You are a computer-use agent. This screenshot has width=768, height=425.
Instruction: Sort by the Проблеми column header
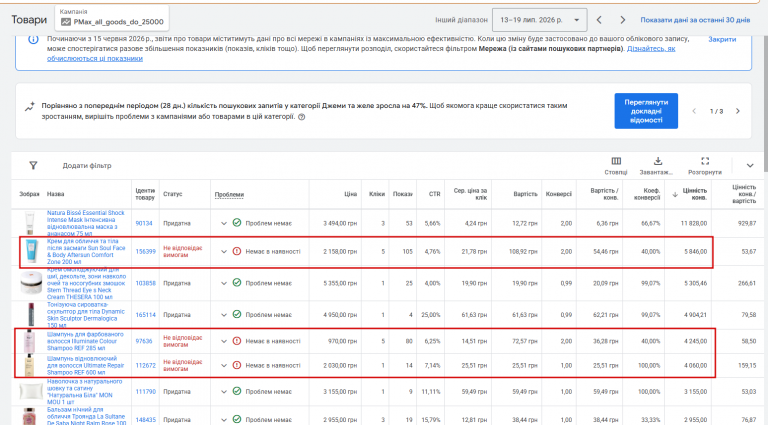tap(229, 194)
